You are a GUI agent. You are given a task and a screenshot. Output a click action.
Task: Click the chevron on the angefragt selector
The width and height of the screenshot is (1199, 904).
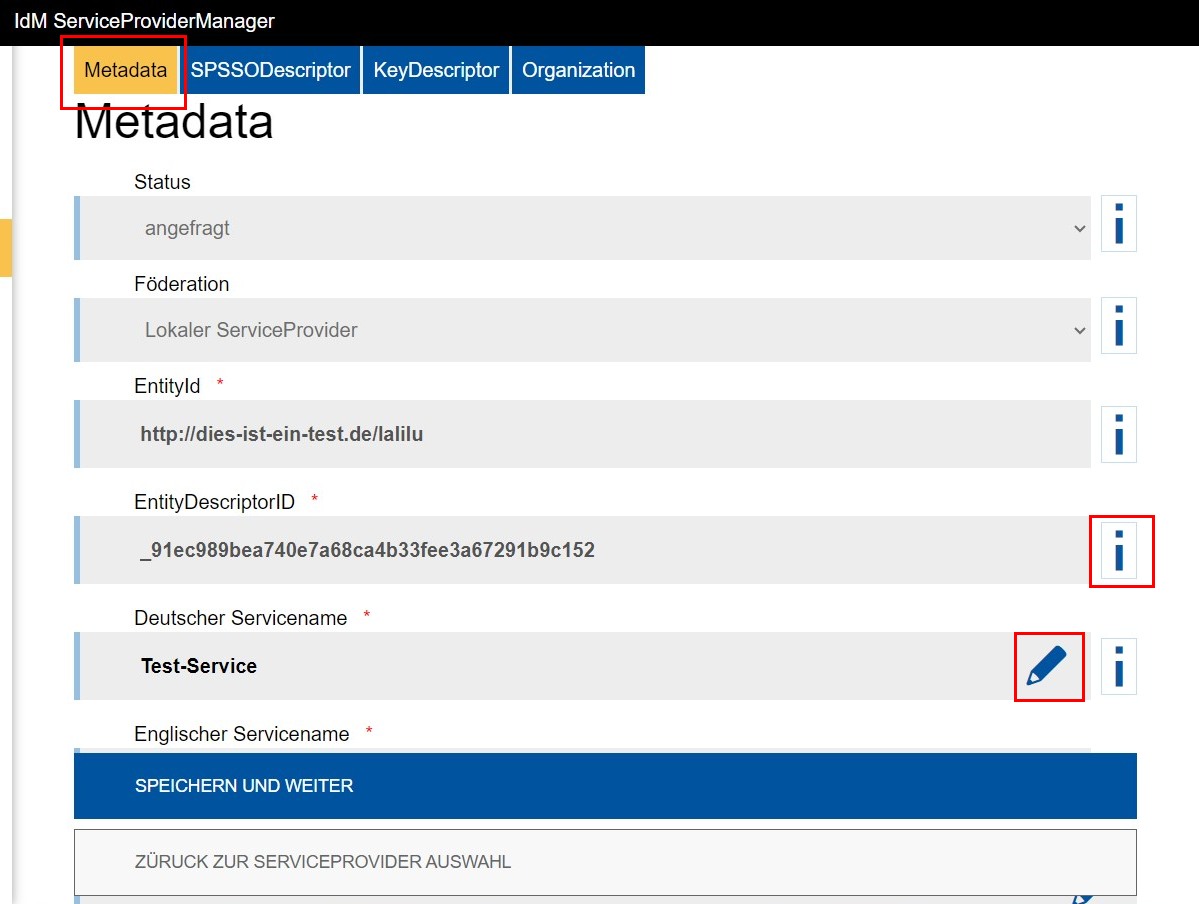click(x=1079, y=228)
